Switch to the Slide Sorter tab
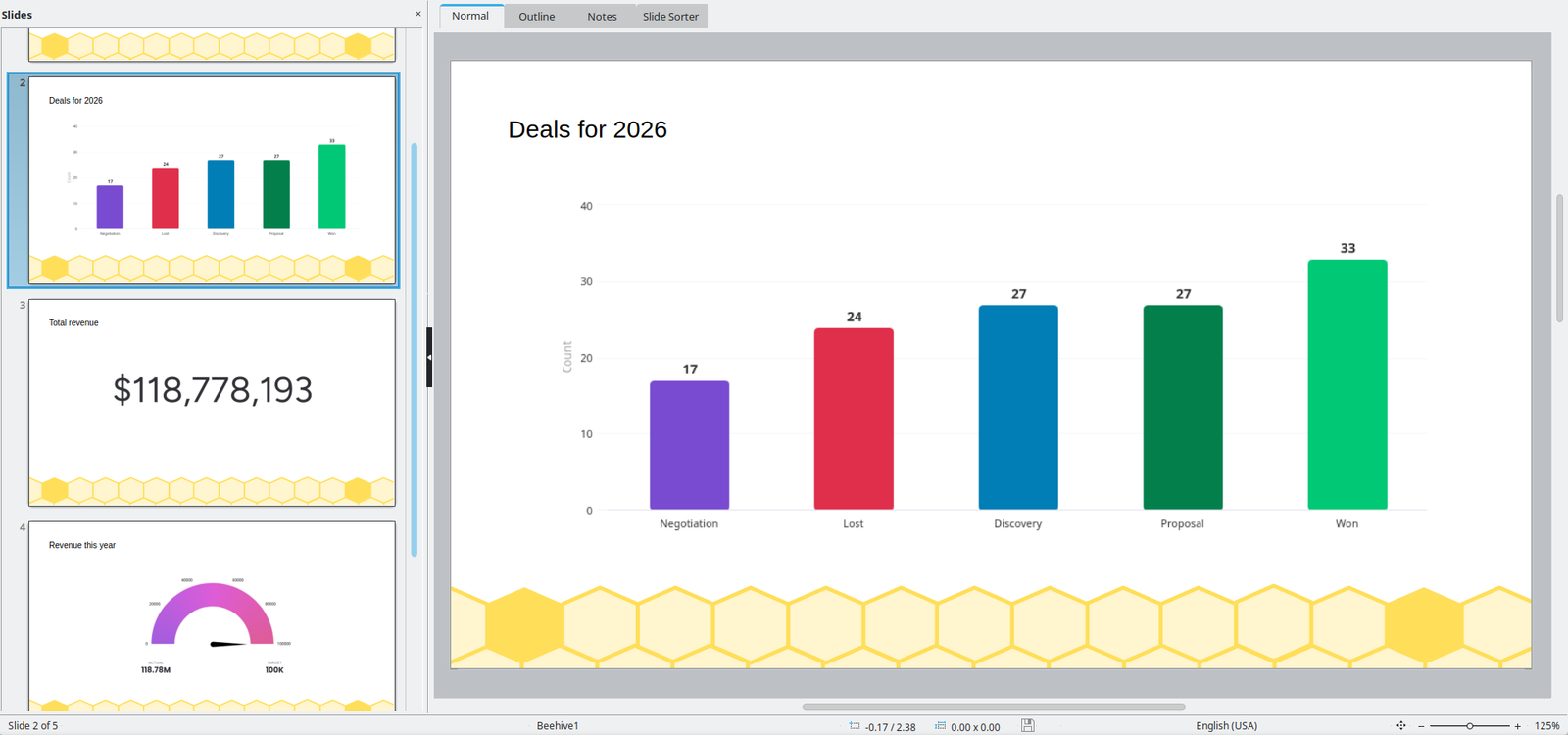The height and width of the screenshot is (735, 1568). tap(670, 17)
